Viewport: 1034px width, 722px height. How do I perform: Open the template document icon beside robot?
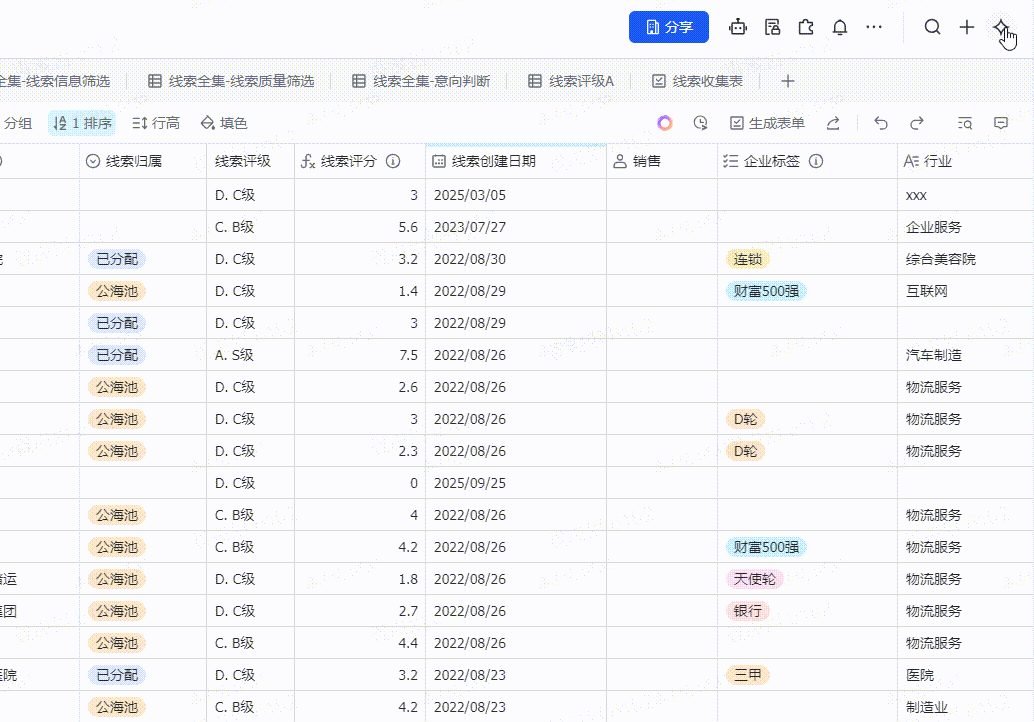tap(772, 27)
